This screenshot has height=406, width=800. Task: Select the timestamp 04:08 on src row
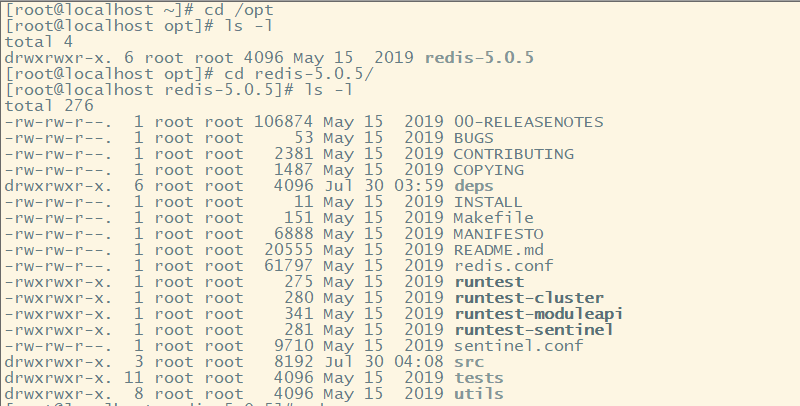419,362
